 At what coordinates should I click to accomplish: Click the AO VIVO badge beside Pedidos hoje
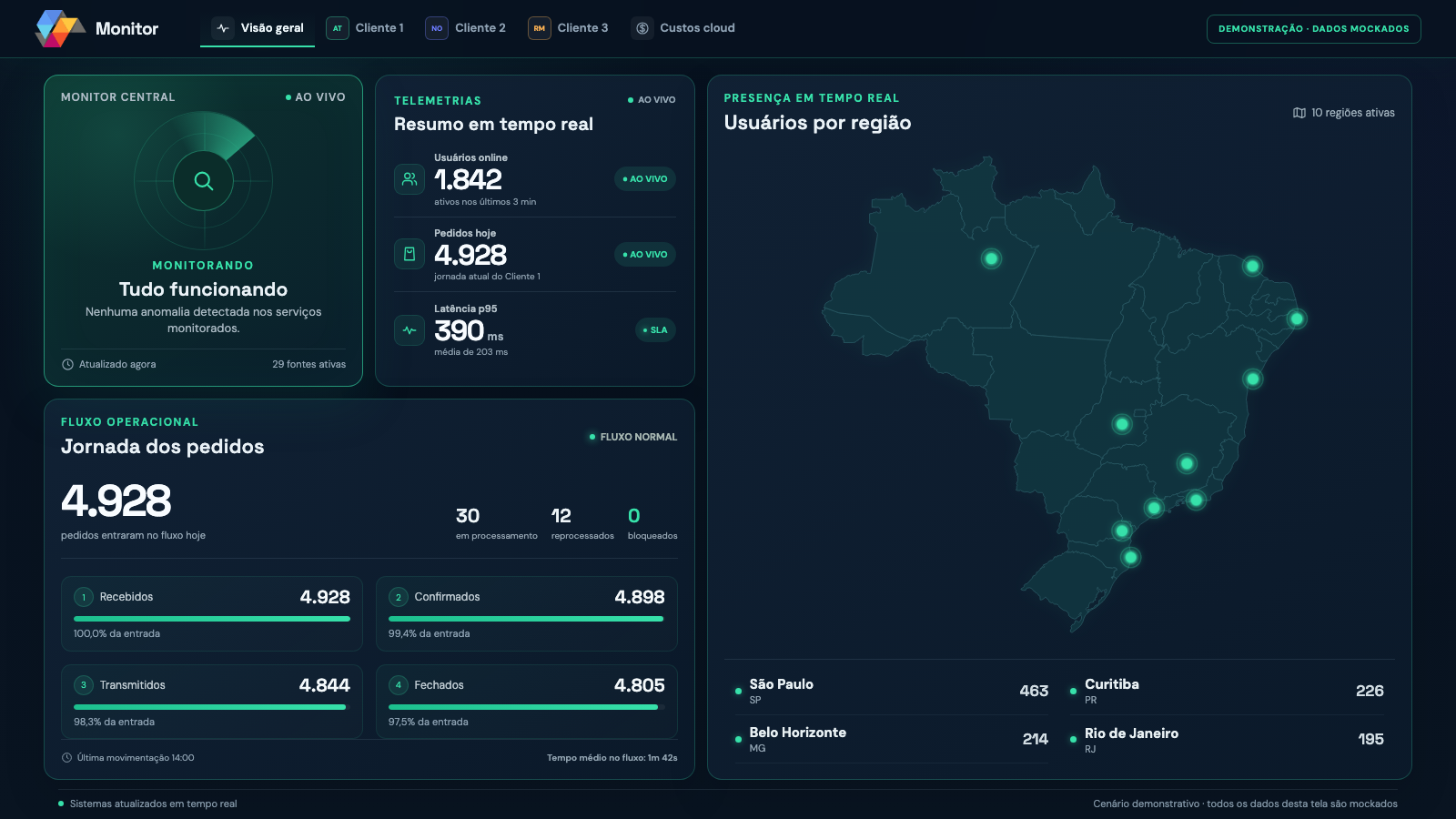(645, 255)
